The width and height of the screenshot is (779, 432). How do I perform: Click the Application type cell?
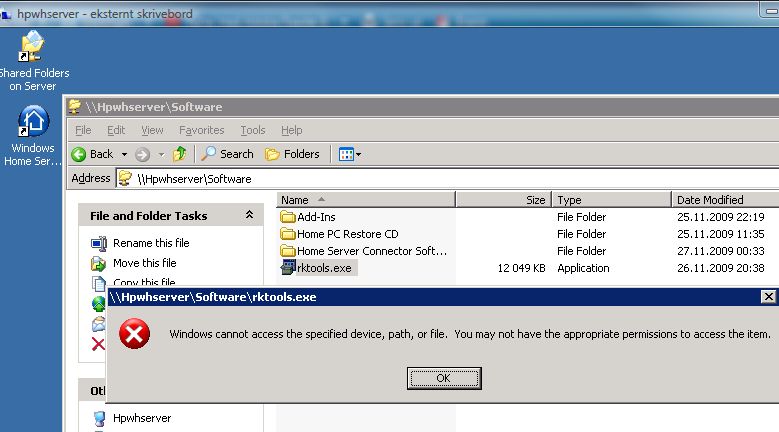pos(583,268)
